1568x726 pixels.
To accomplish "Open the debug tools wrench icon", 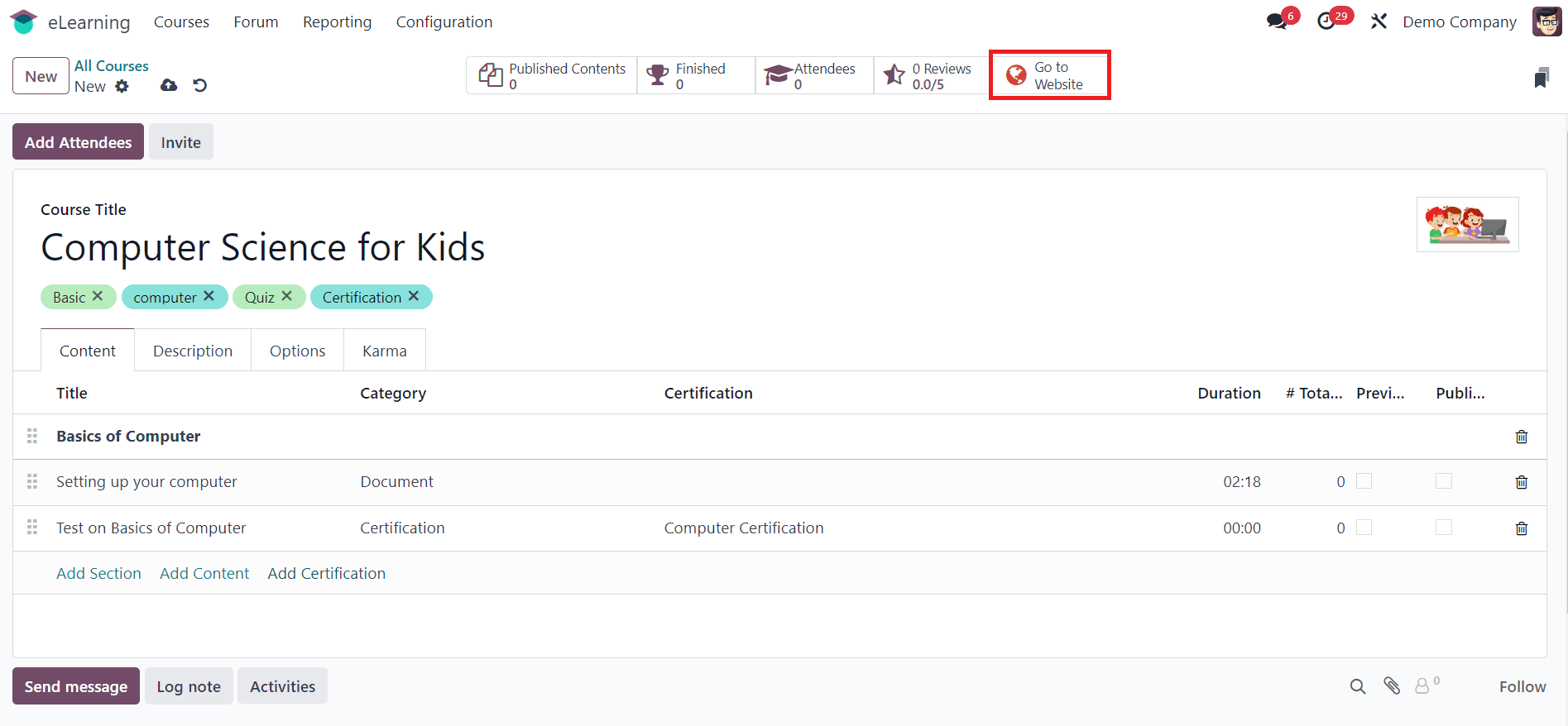I will pyautogui.click(x=1379, y=21).
